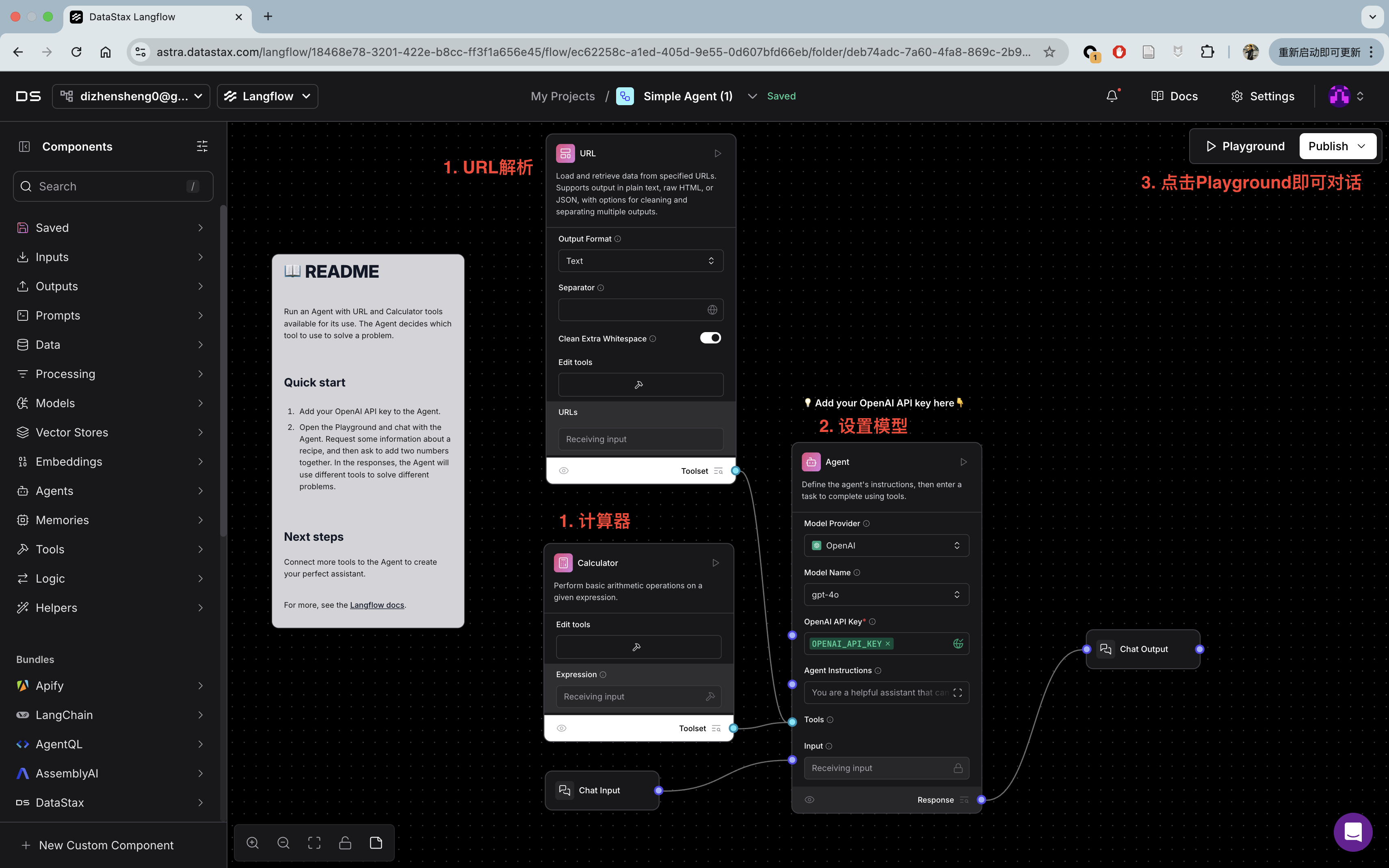The height and width of the screenshot is (868, 1389).
Task: Toggle Agent Response visibility eye
Action: [809, 800]
